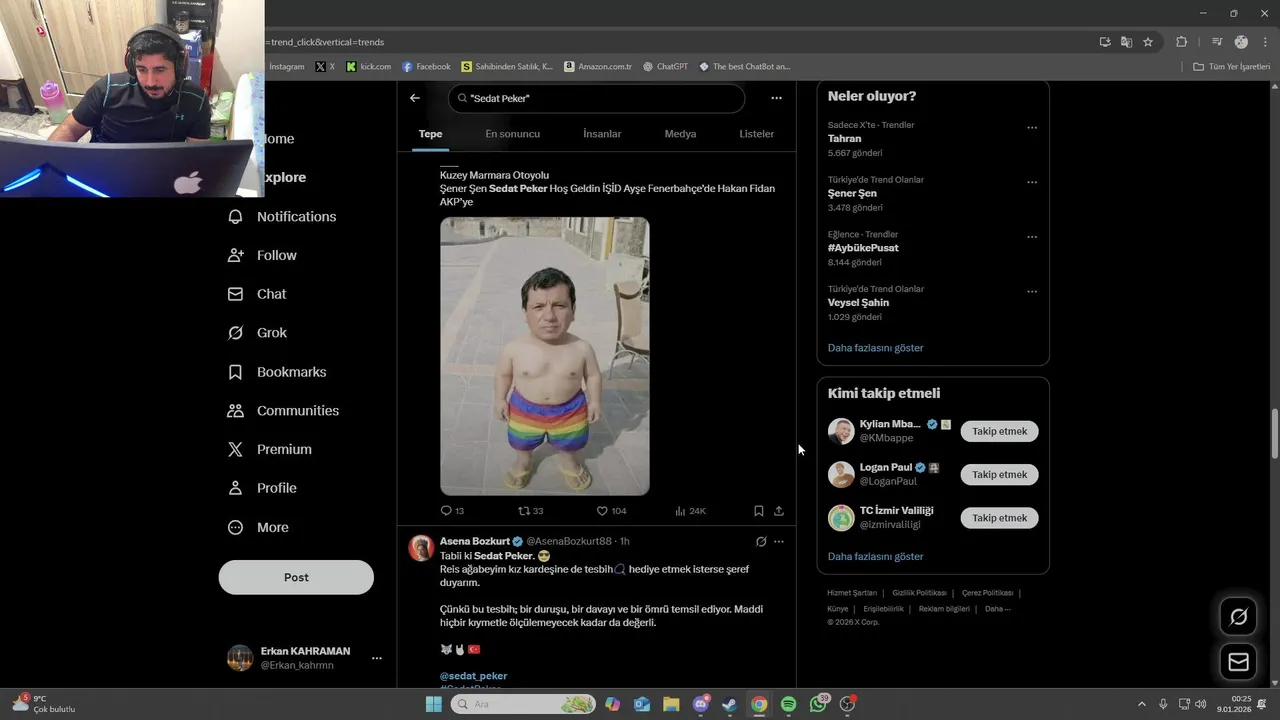Go to Profile from sidebar

(263, 488)
